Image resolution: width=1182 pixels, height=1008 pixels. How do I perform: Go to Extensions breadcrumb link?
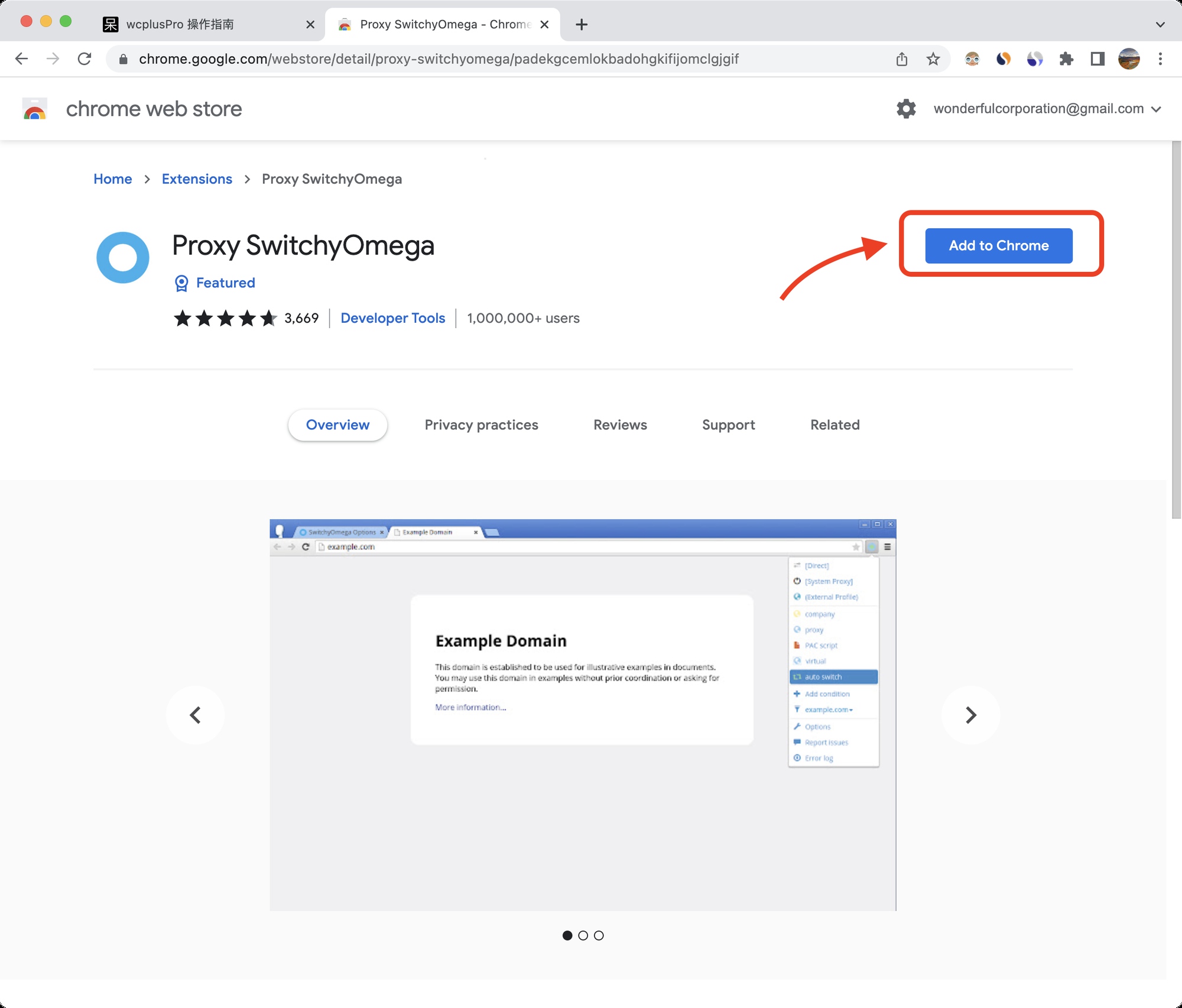click(x=197, y=179)
